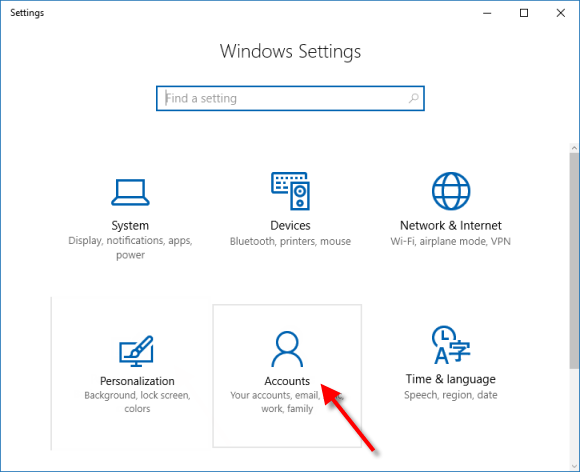Viewport: 580px width, 472px height.
Task: Open the System laptop icon
Action: (130, 192)
